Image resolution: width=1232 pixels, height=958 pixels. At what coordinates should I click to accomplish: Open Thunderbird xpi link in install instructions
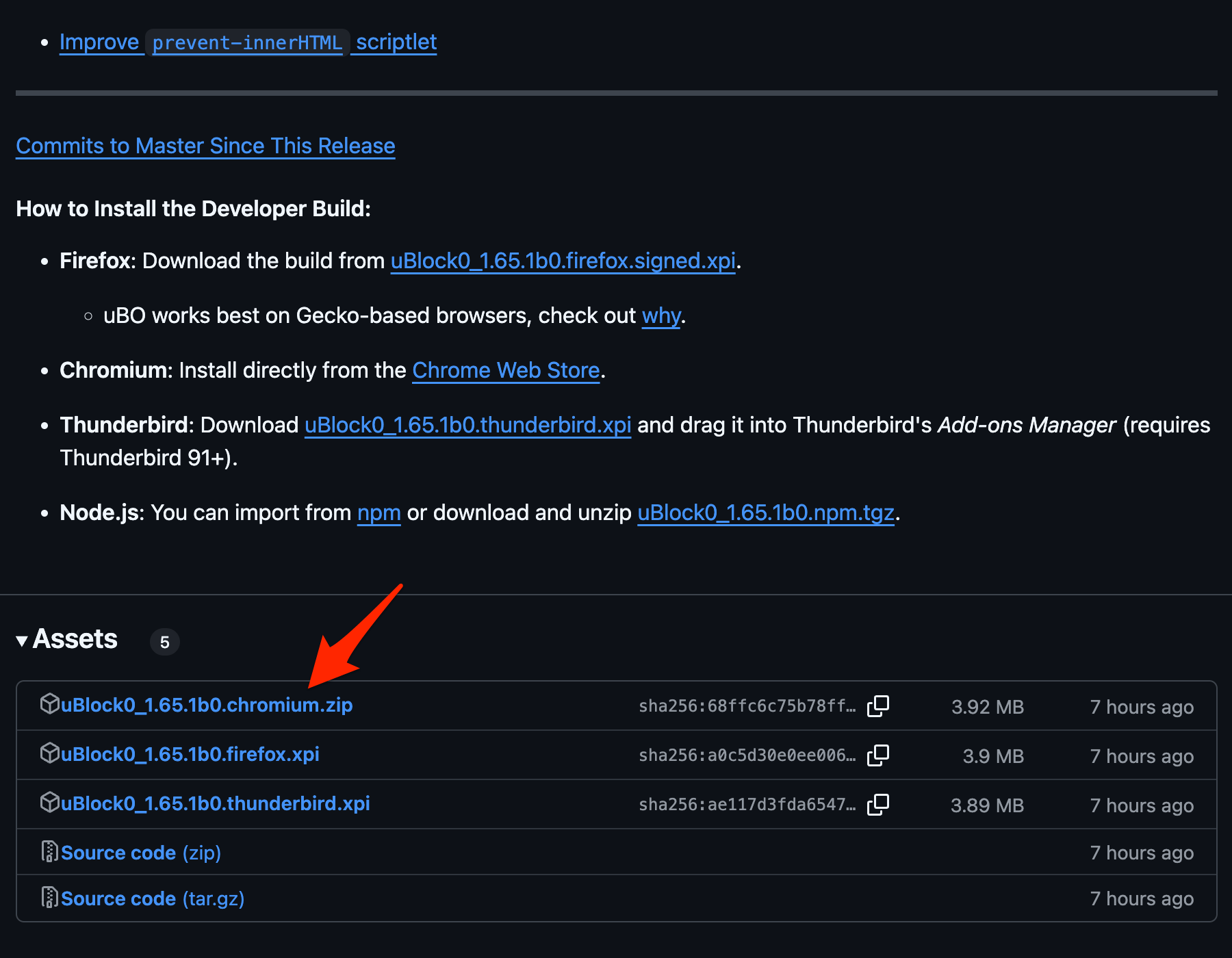(x=467, y=425)
